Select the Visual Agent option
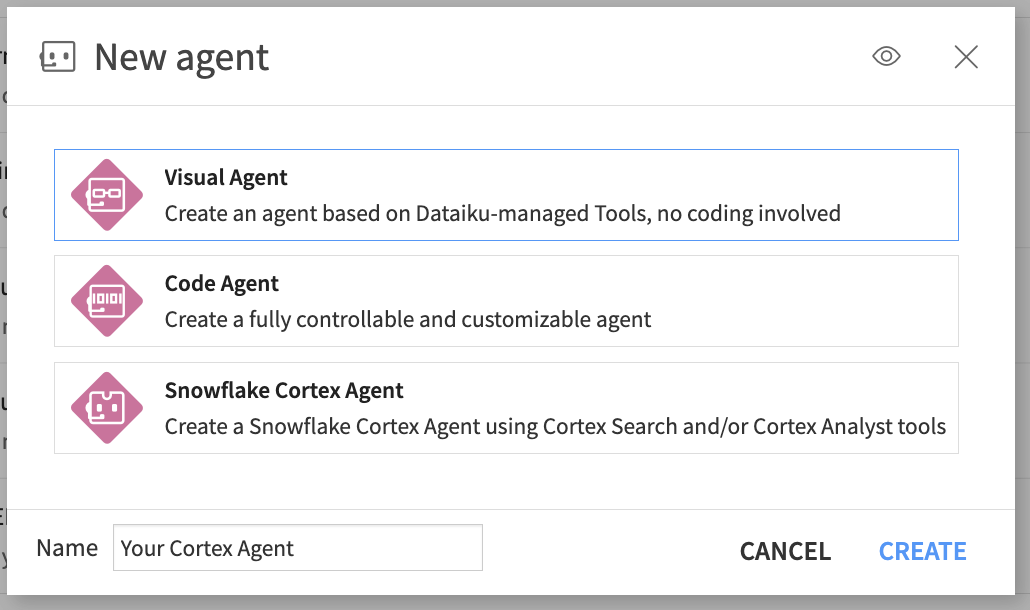 (507, 194)
